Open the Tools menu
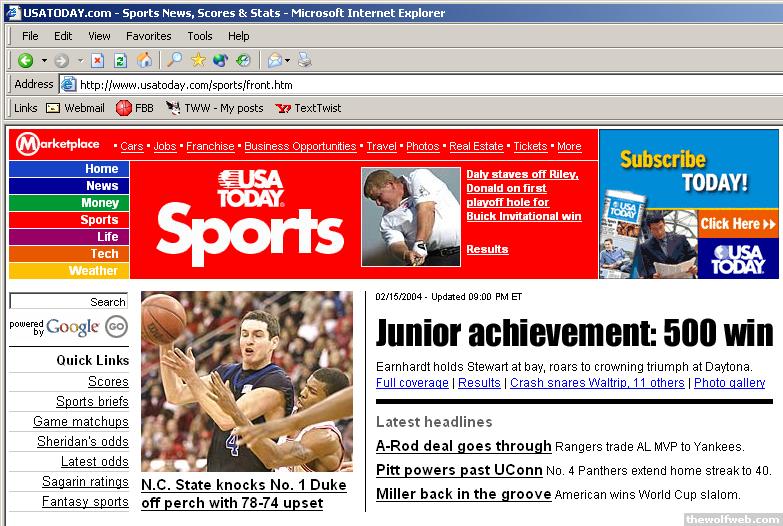The width and height of the screenshot is (783, 526). click(200, 36)
